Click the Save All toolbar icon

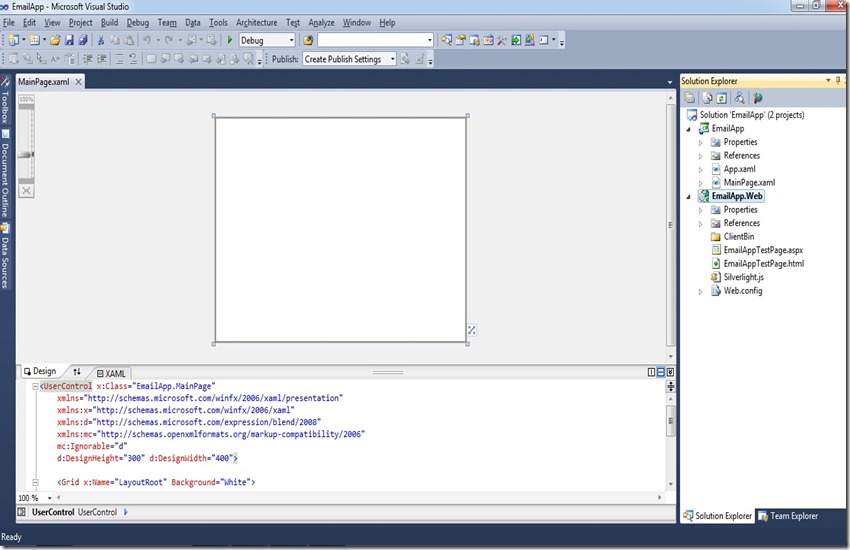tap(83, 40)
